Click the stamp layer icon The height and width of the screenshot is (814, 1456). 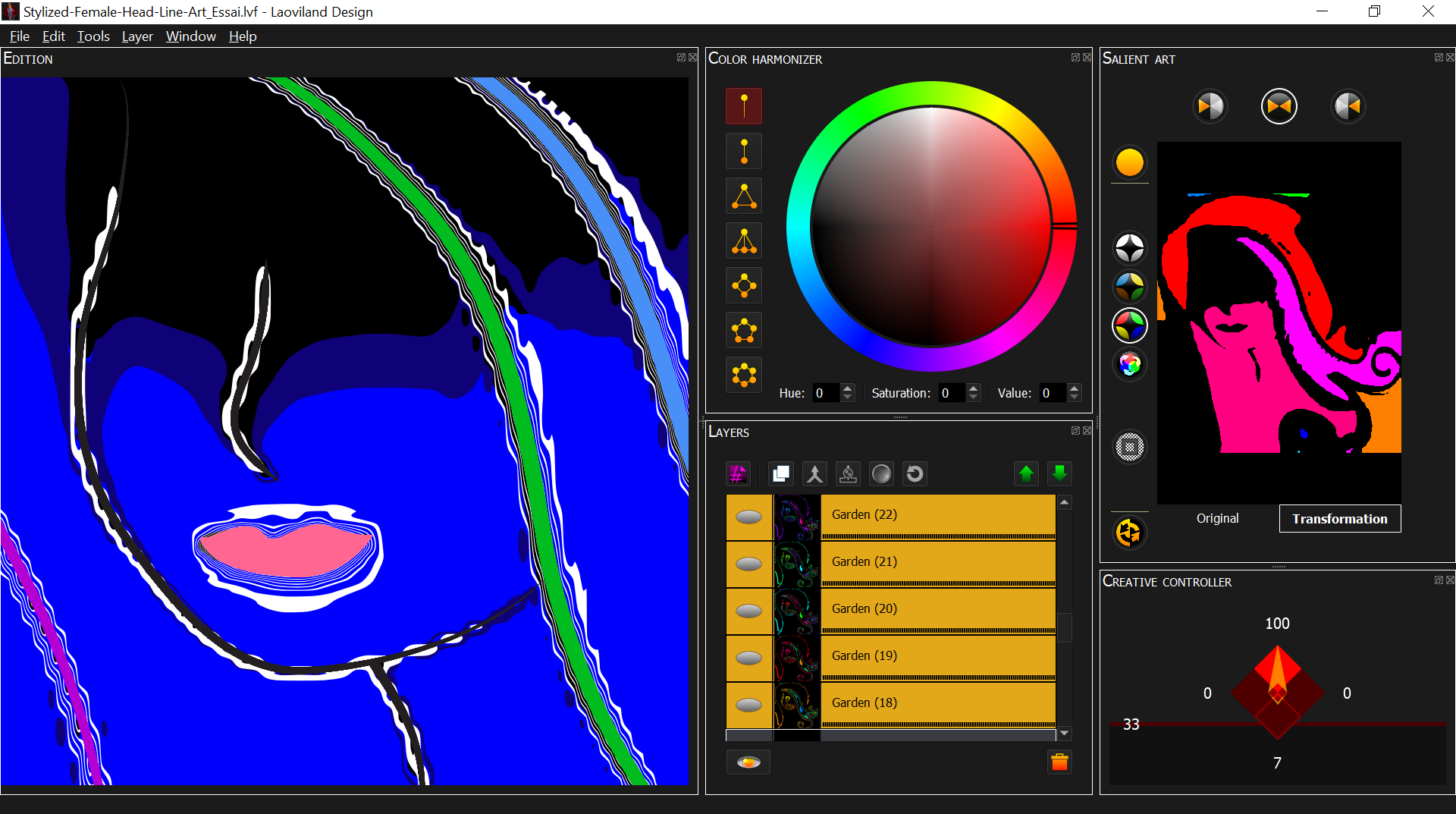click(x=848, y=474)
